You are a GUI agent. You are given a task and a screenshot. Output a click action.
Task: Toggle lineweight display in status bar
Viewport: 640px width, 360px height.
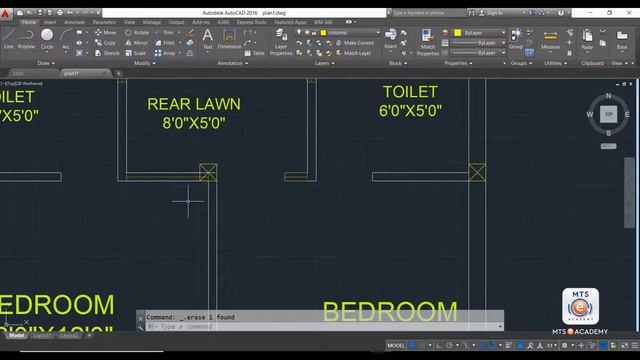click(509, 345)
